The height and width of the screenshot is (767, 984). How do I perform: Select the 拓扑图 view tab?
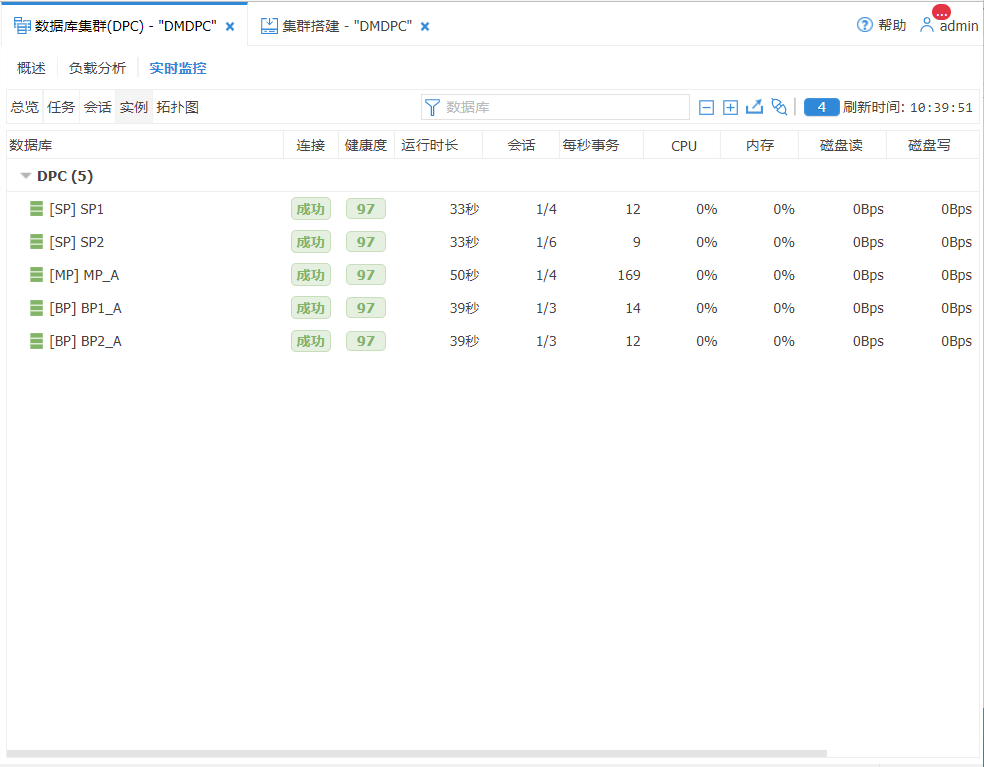coord(177,107)
